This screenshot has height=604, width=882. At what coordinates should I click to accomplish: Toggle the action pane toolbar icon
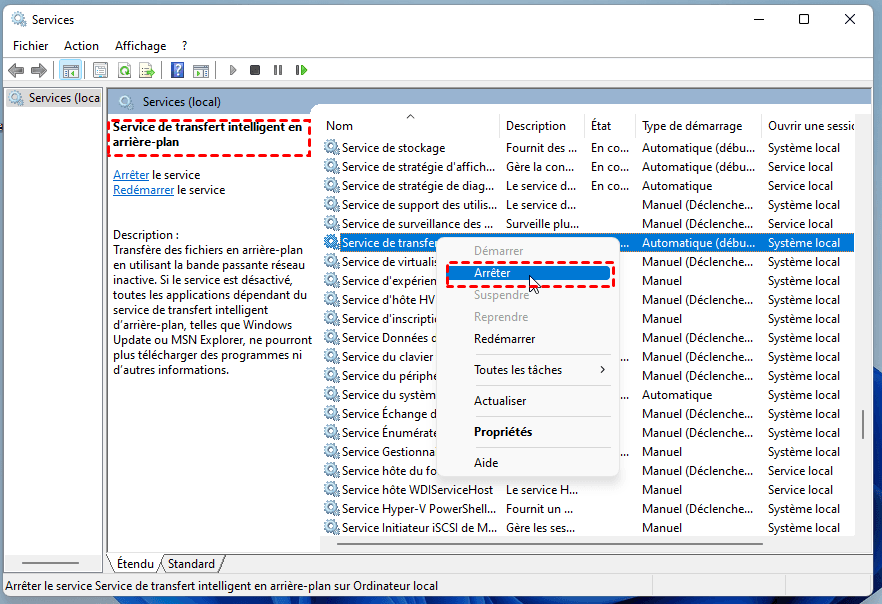[x=201, y=70]
